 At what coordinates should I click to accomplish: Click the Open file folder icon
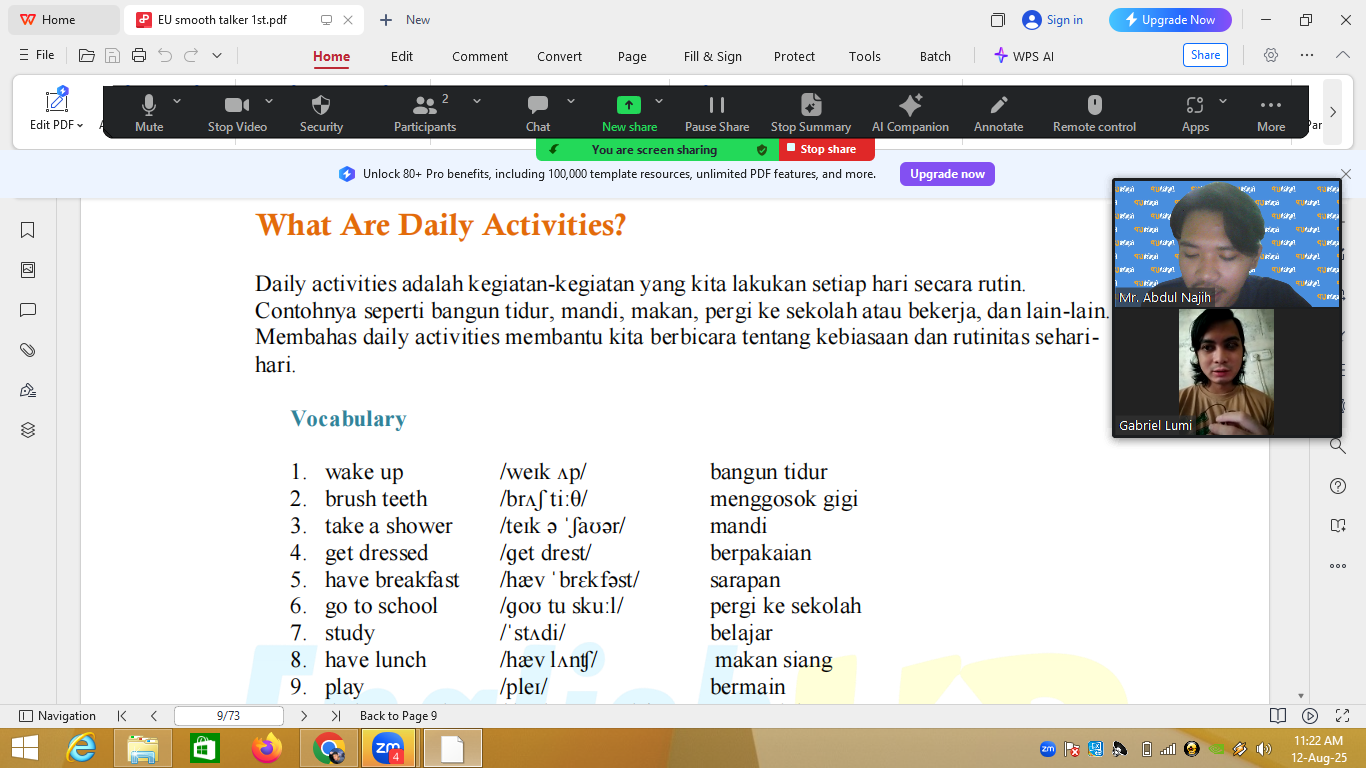[87, 56]
